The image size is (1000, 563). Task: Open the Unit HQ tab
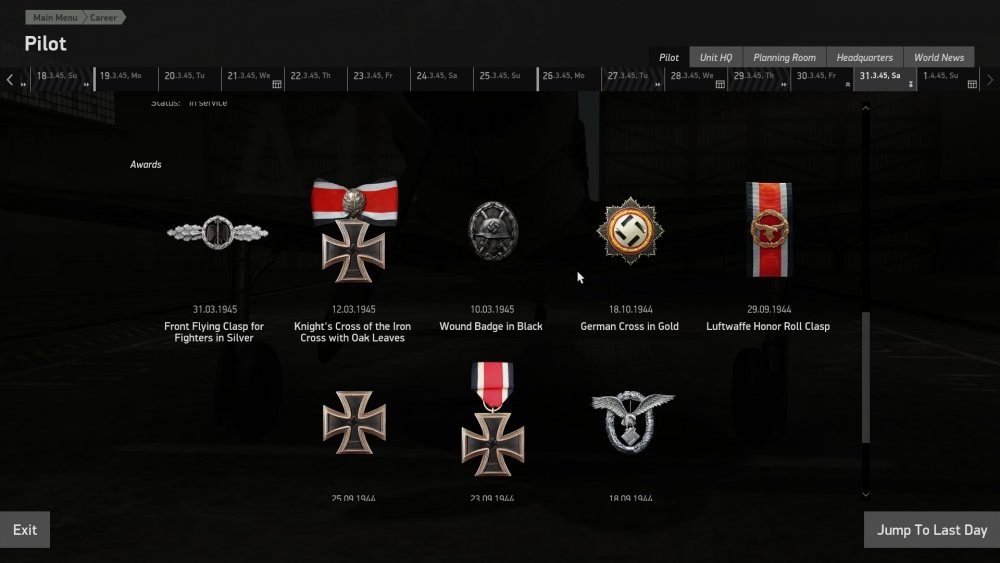(x=716, y=57)
